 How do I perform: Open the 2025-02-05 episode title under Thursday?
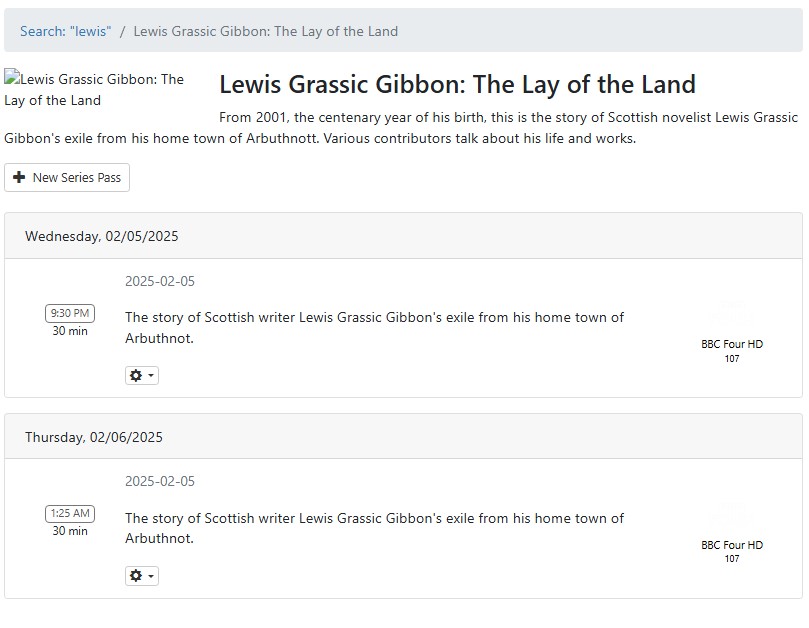(x=160, y=481)
